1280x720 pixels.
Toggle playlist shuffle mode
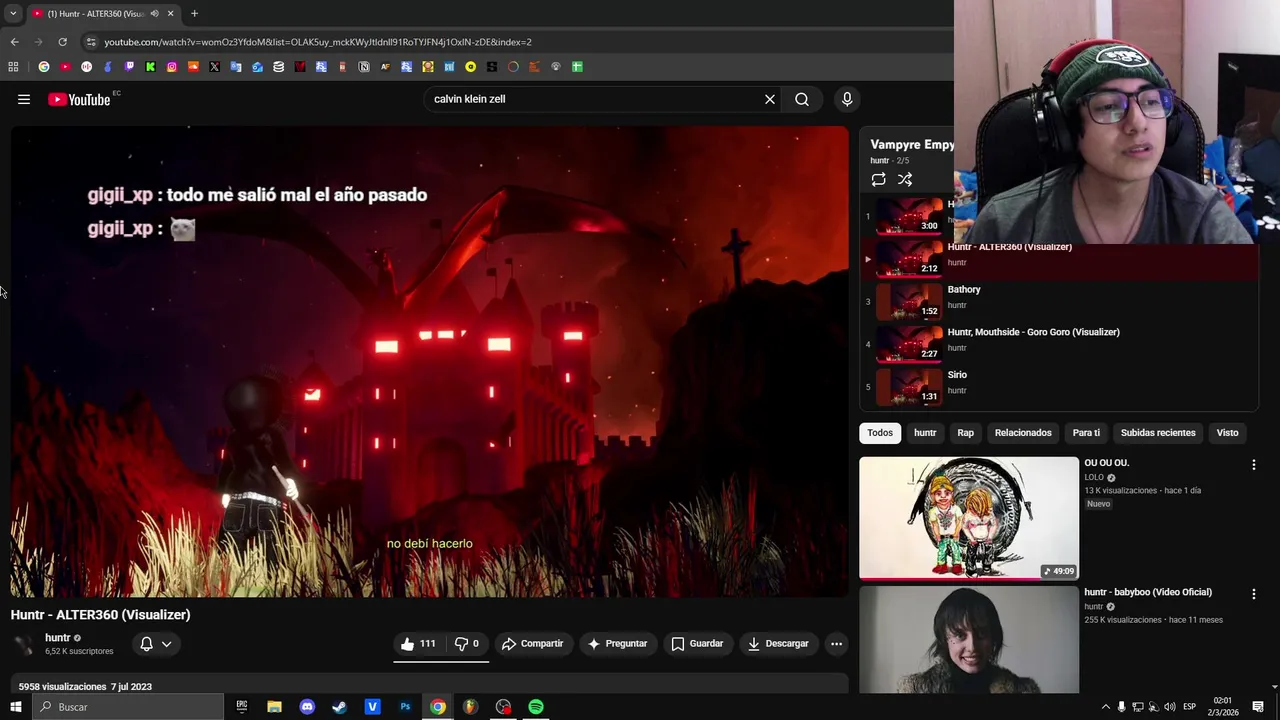click(905, 180)
